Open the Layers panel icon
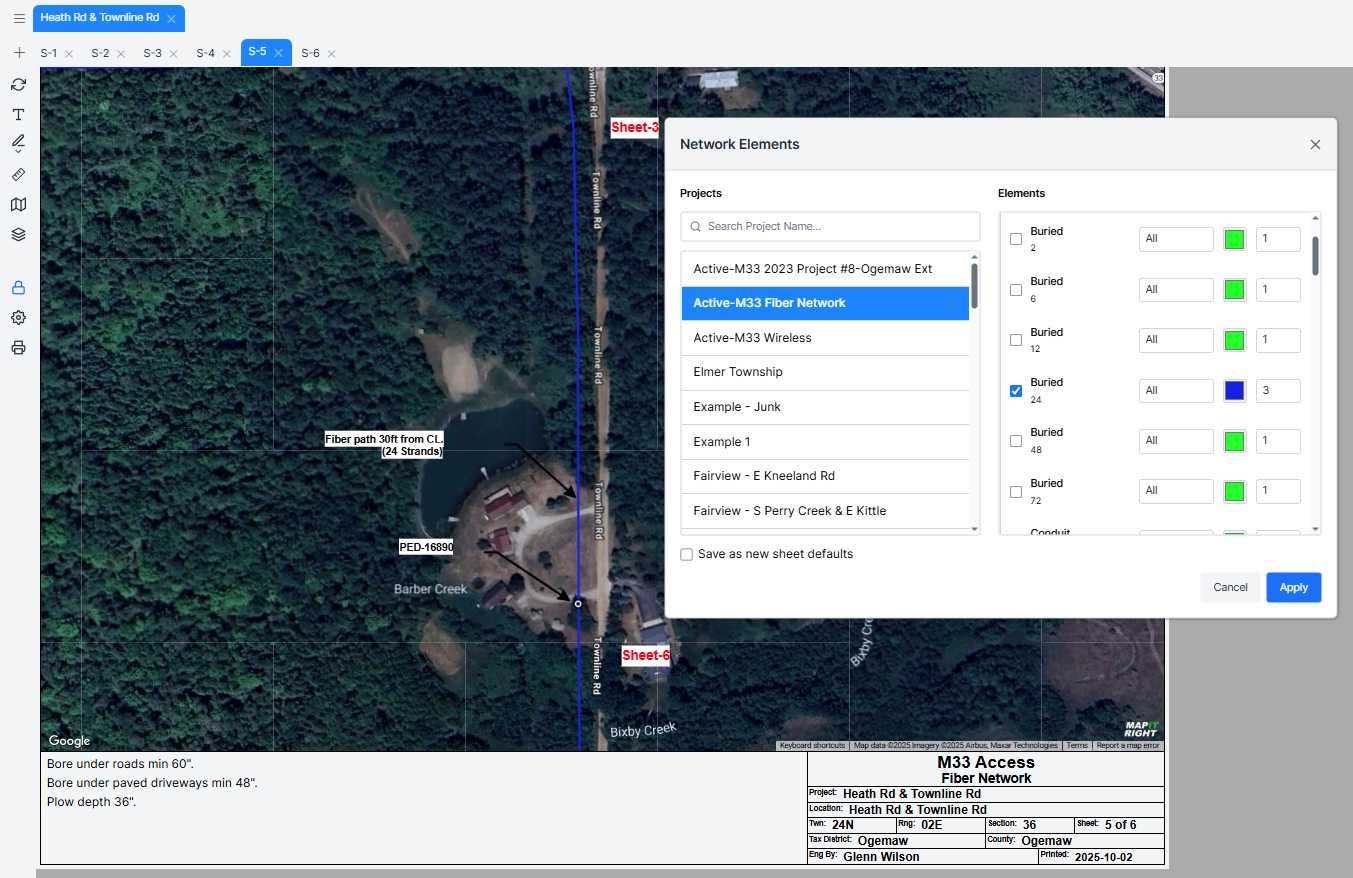This screenshot has width=1353, height=878. 18,234
